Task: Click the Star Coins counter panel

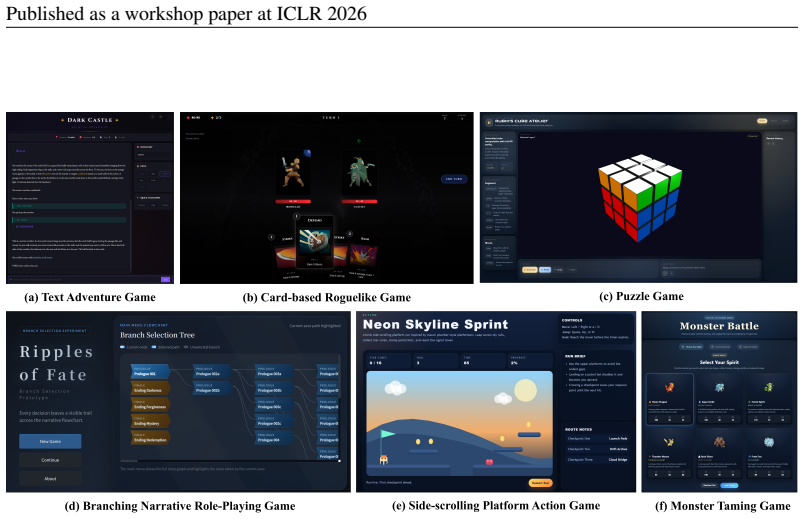Action: point(388,361)
